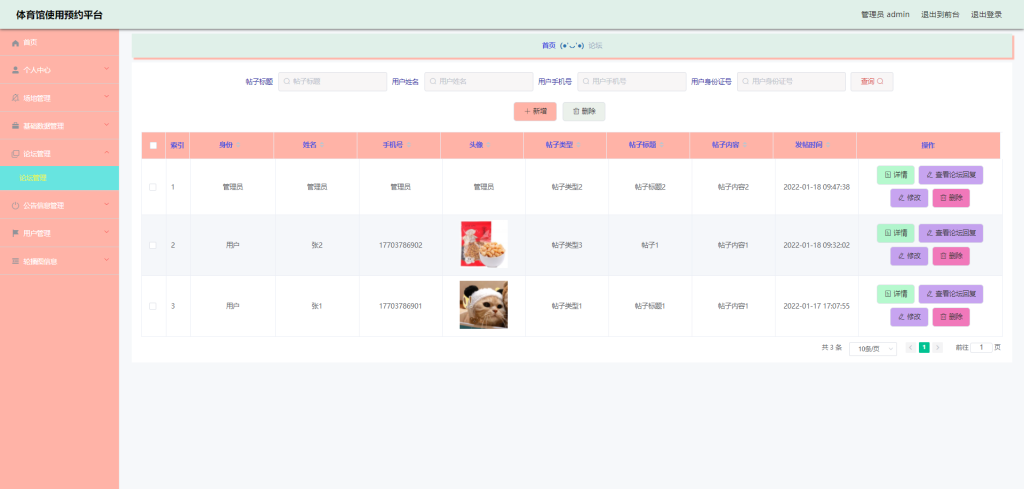The height and width of the screenshot is (489, 1024).
Task: Sort by 发帖时间 column sort arrows
Action: (x=827, y=145)
